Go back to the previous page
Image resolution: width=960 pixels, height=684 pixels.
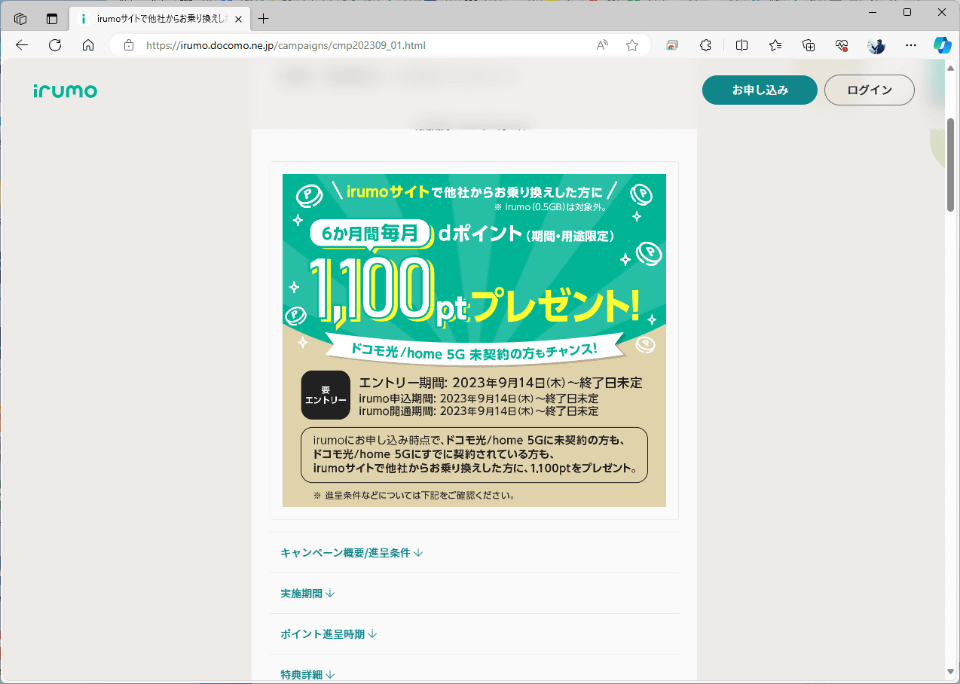tap(22, 44)
